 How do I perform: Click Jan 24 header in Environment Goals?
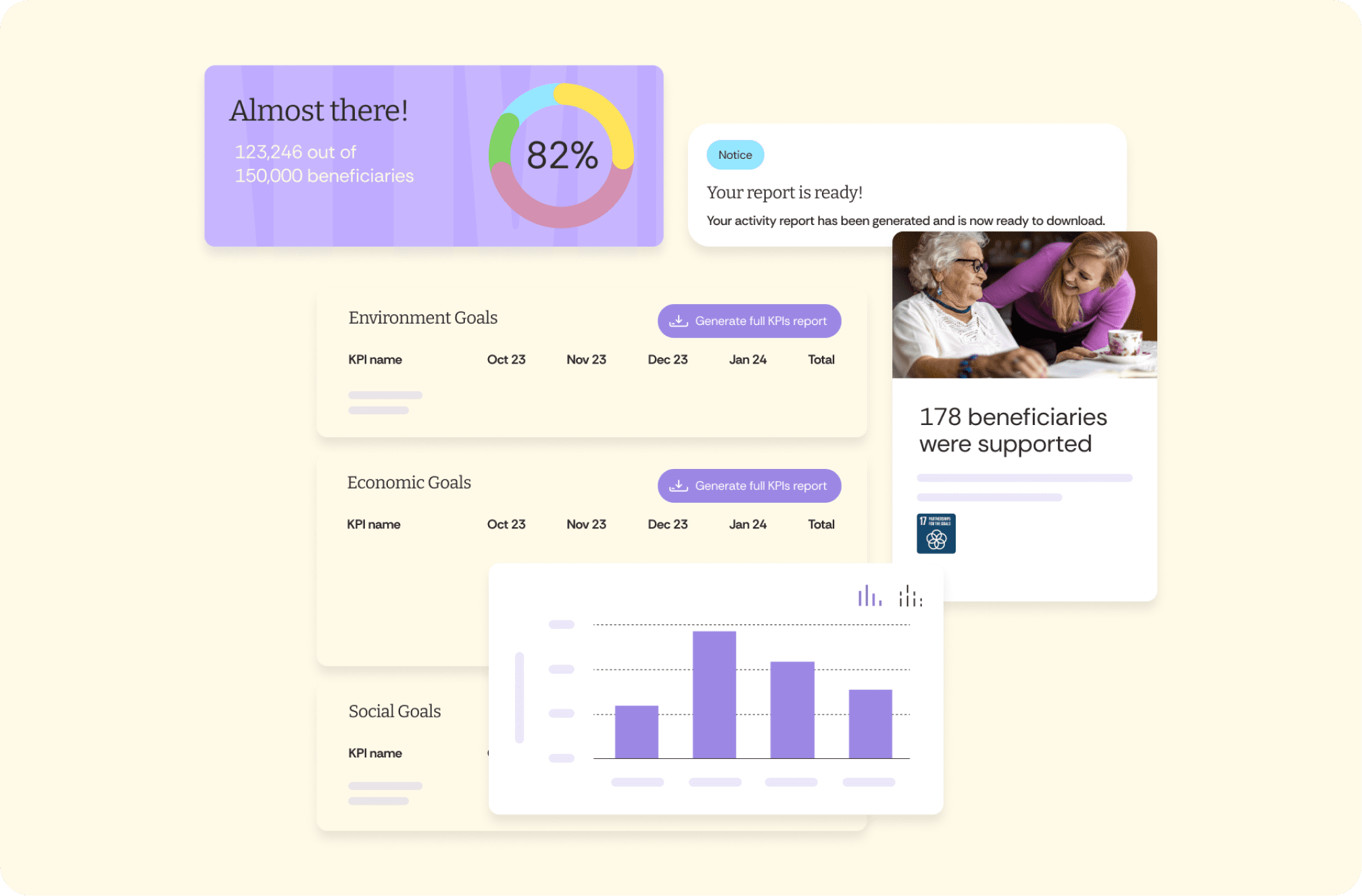(x=748, y=359)
